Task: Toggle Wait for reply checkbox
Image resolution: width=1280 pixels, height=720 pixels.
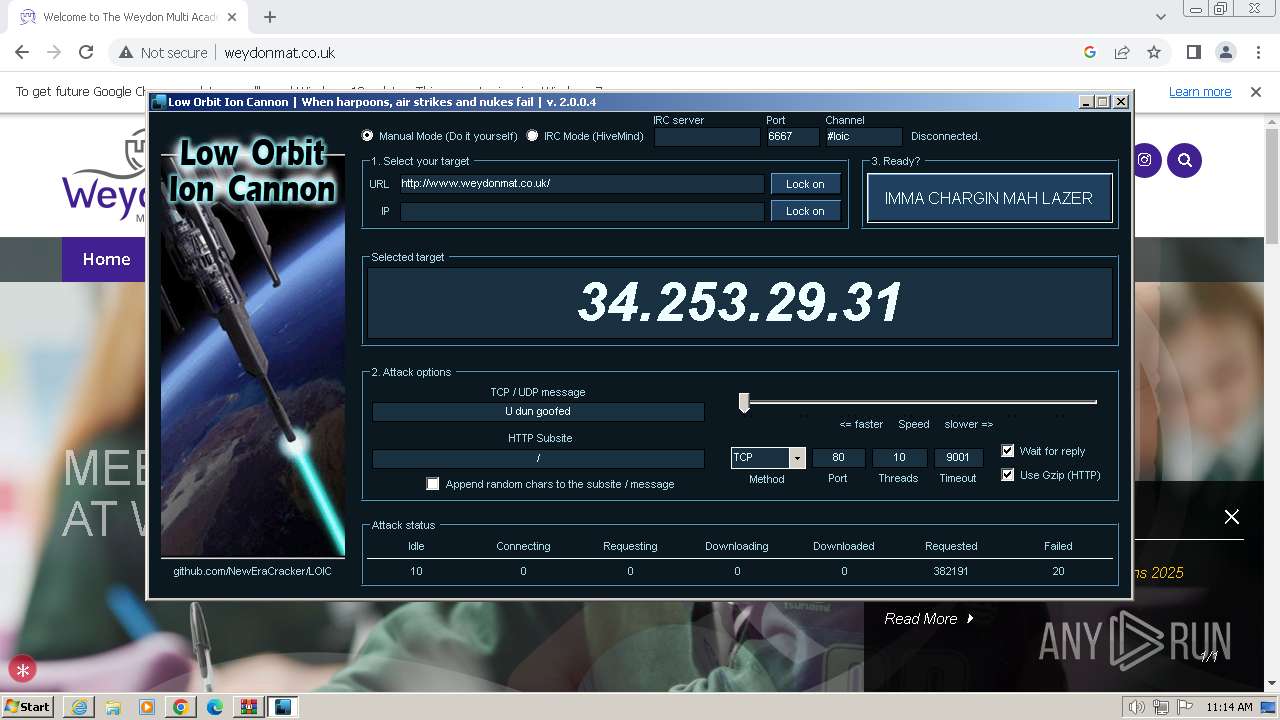Action: pos(1008,451)
